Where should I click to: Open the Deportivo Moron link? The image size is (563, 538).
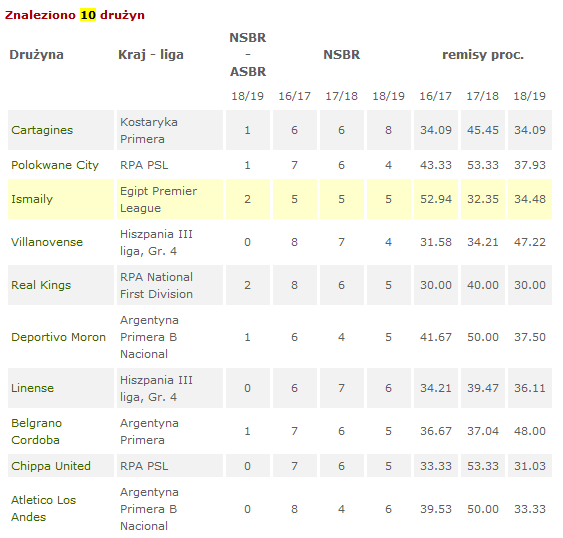click(59, 337)
